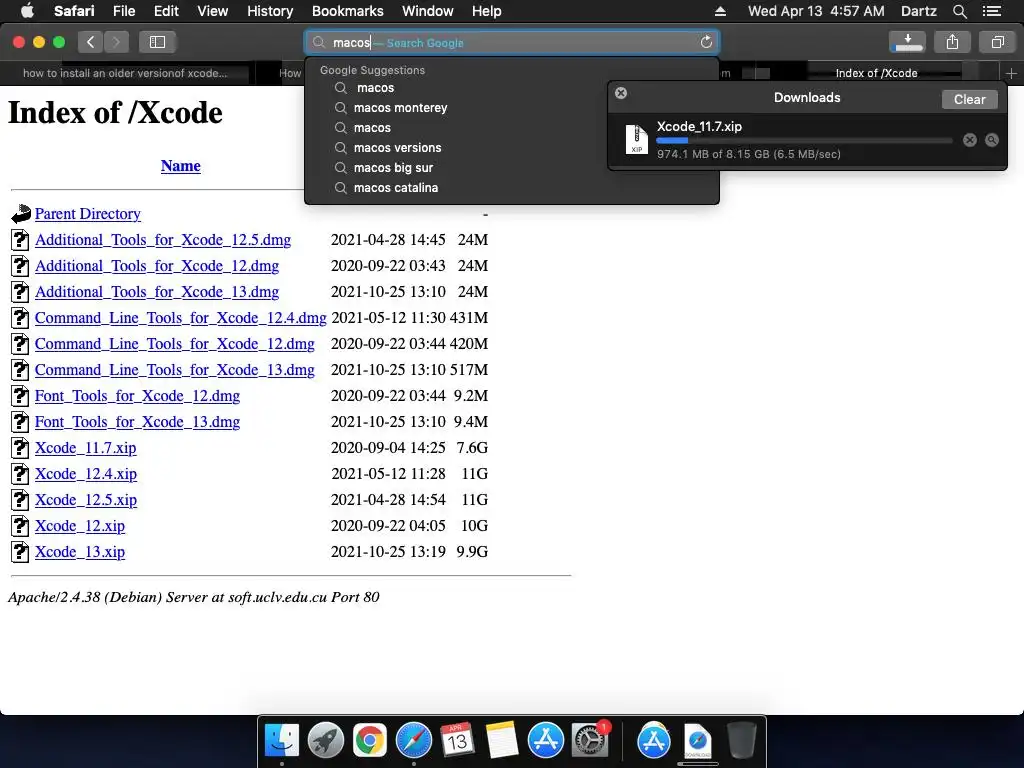
Task: Open Finder from the Dock
Action: [281, 741]
